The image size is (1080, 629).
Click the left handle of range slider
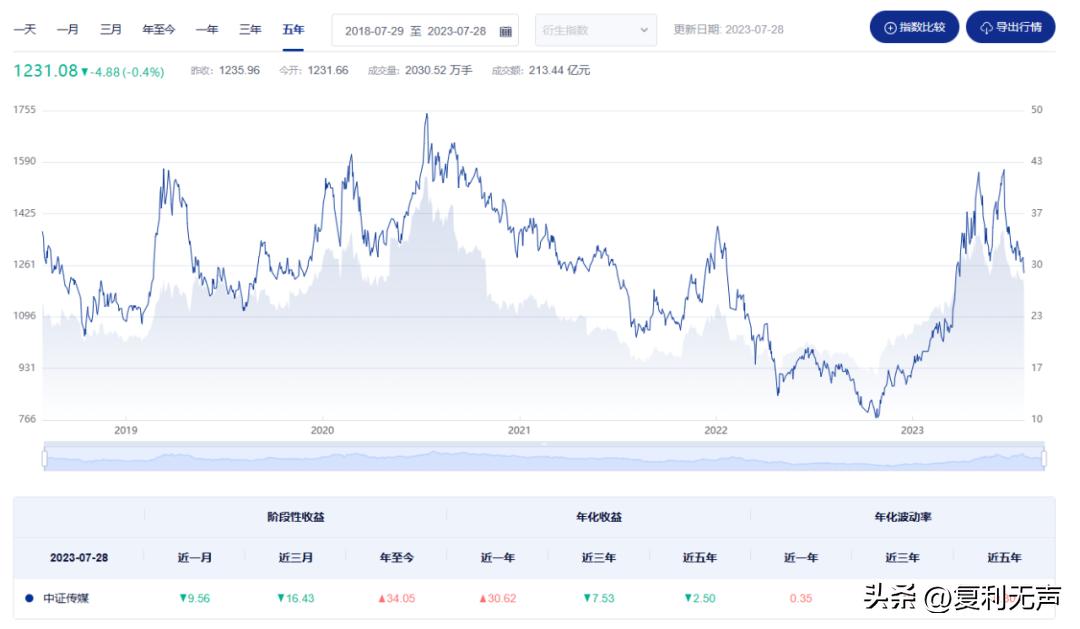pos(44,458)
